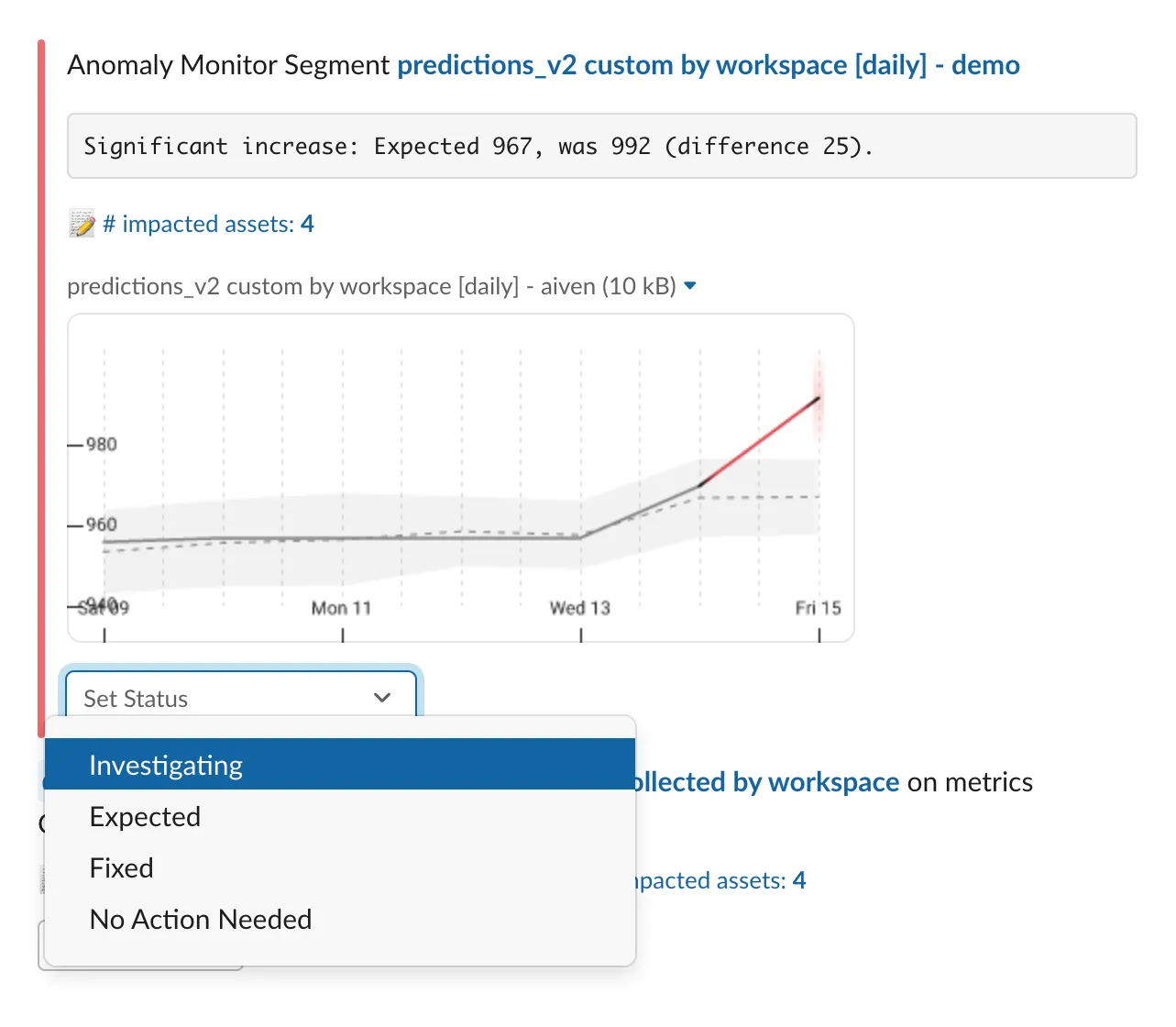The height and width of the screenshot is (1027, 1176).
Task: Open the # impacted assets: 4 link
Action: 209,224
